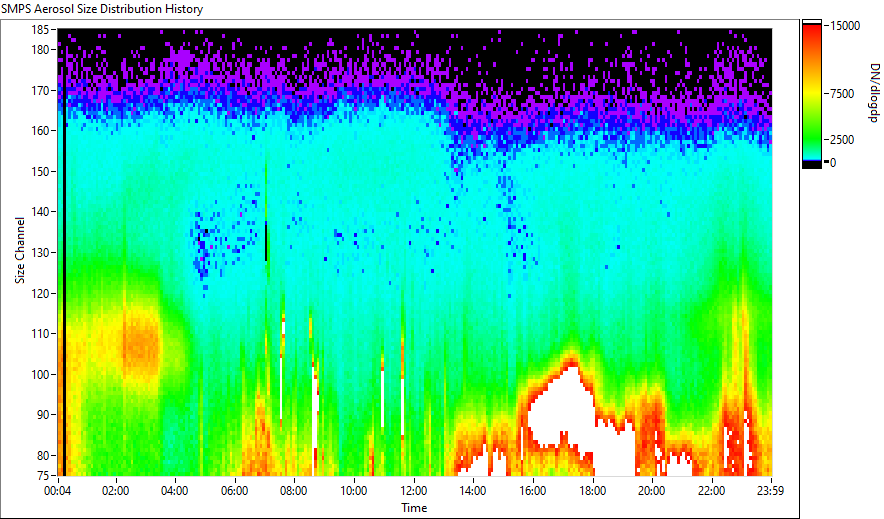The height and width of the screenshot is (519, 884).
Task: Click the 140 y-axis tick label
Action: click(40, 212)
